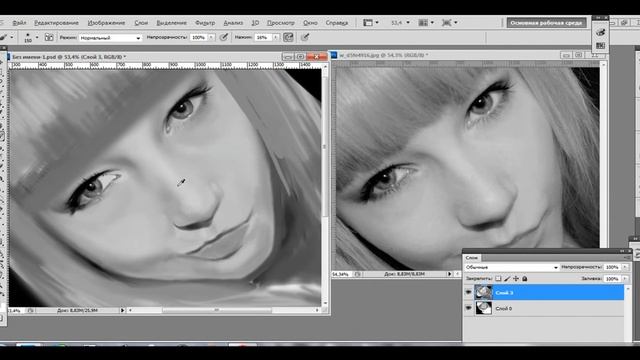Click the Слой 0 layer thumbnail

coord(483,308)
